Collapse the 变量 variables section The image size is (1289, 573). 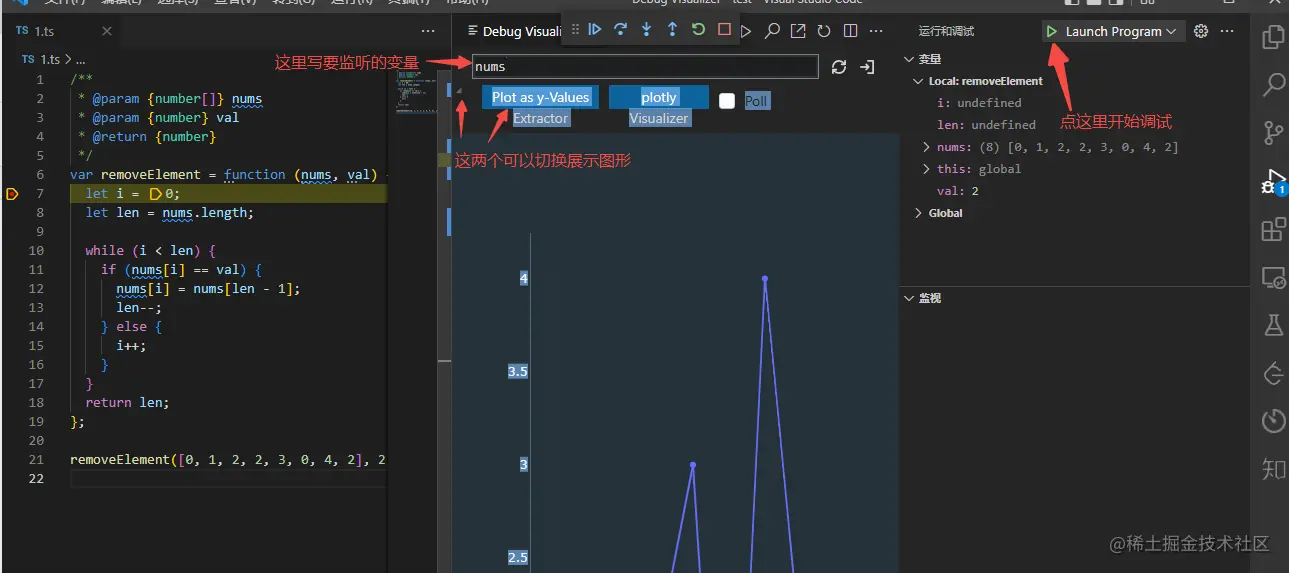click(x=908, y=60)
